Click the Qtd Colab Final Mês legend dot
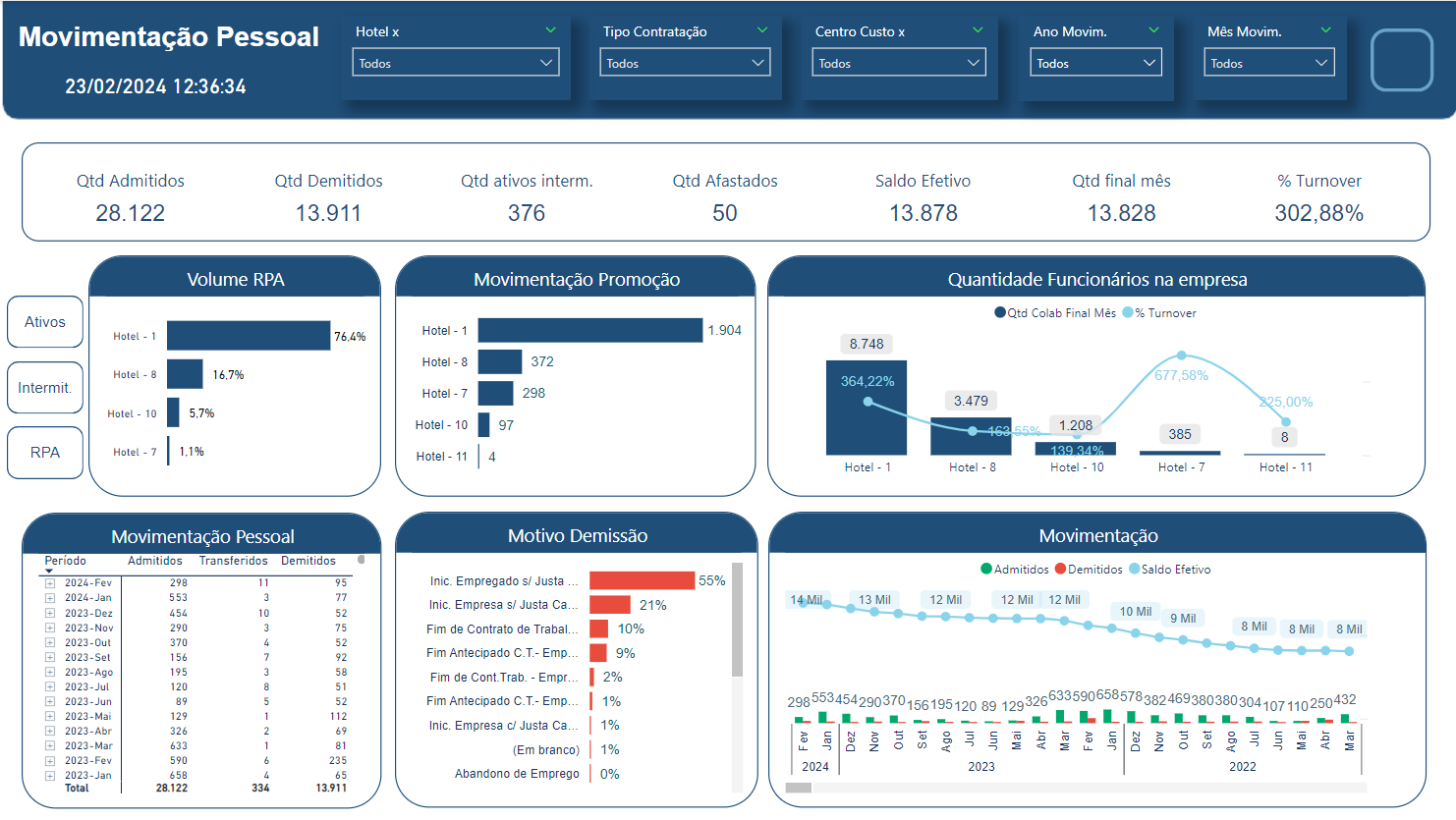 coord(1000,313)
